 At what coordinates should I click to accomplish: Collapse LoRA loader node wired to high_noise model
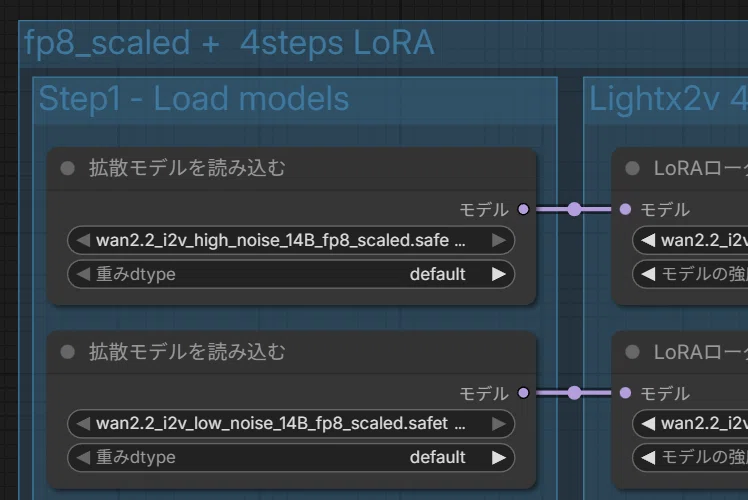632,168
